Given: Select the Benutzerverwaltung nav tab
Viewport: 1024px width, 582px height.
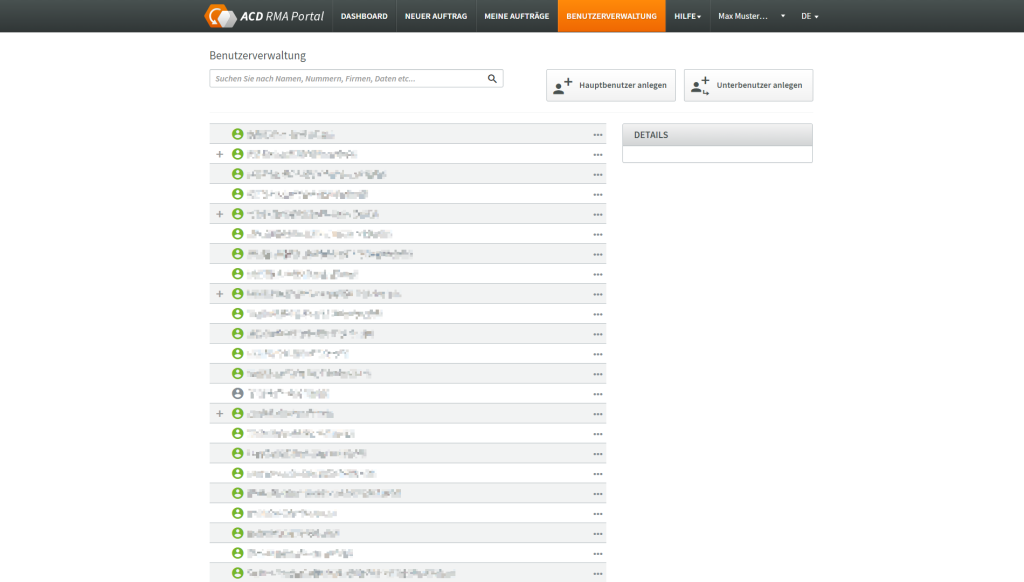Looking at the screenshot, I should (611, 16).
